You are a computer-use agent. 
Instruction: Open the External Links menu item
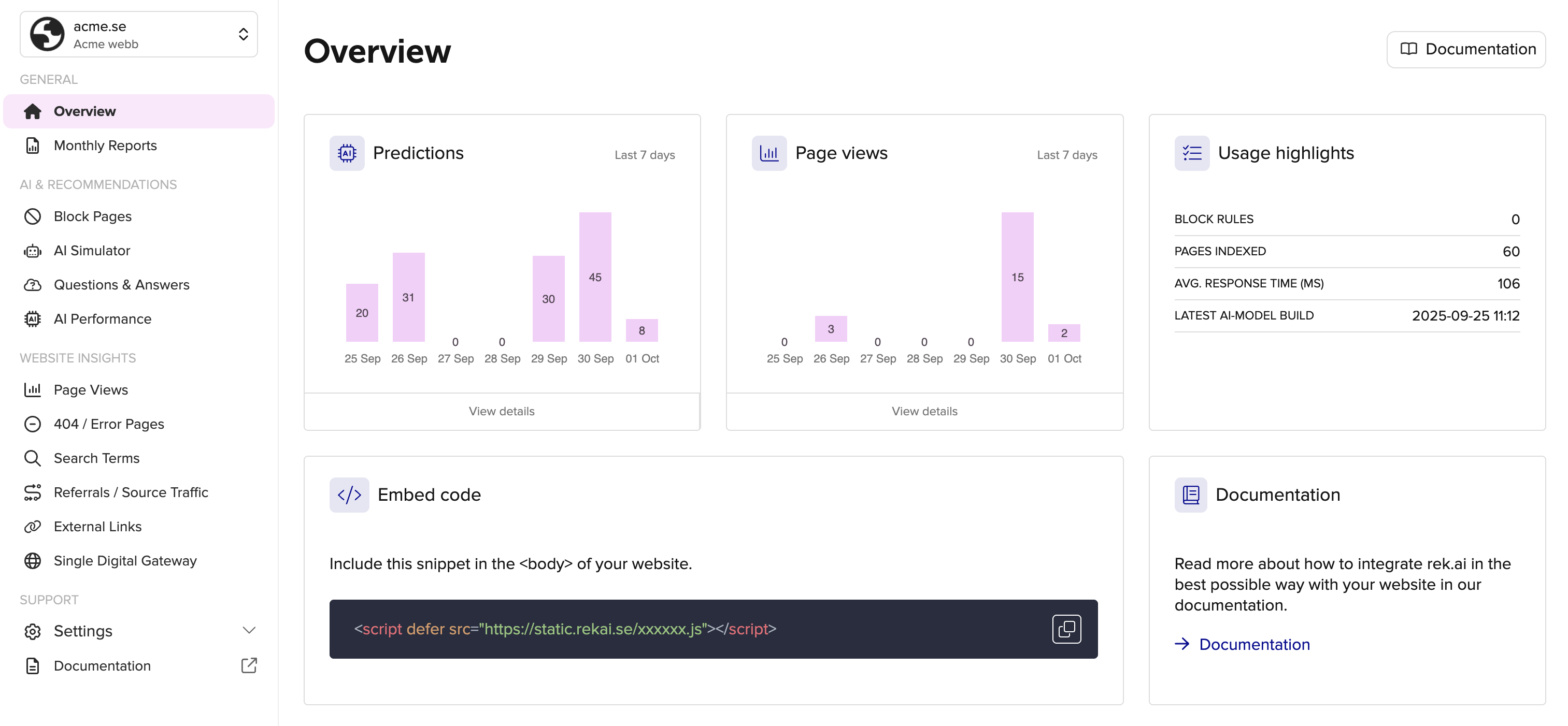point(97,527)
